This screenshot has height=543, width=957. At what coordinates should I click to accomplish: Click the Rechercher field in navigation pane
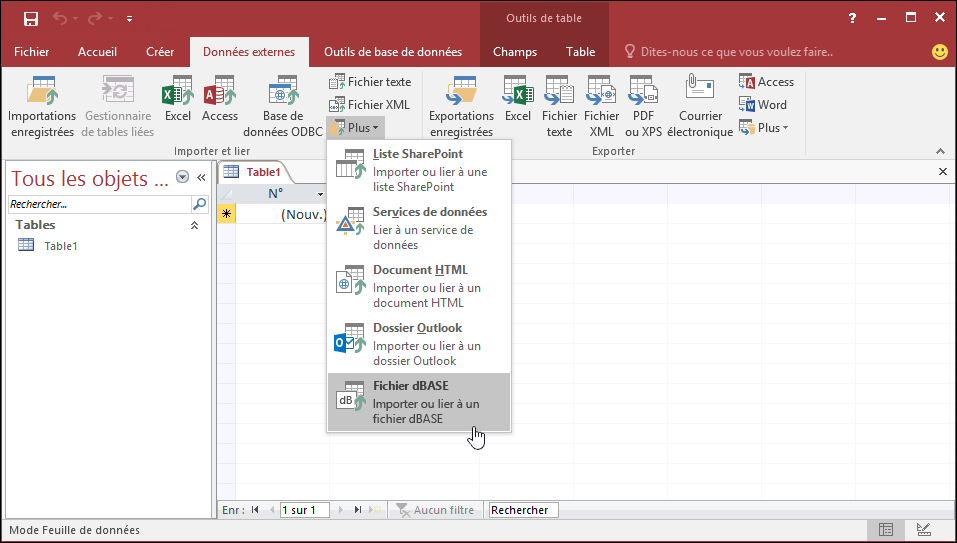pos(99,204)
